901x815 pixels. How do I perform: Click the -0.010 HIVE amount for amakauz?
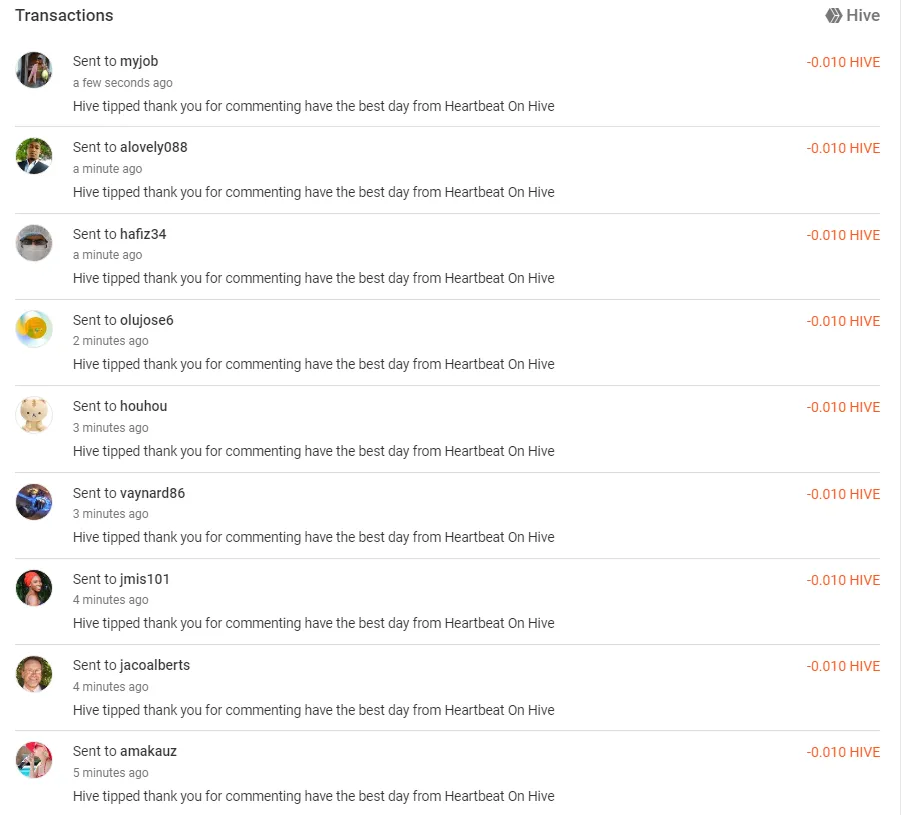[843, 752]
